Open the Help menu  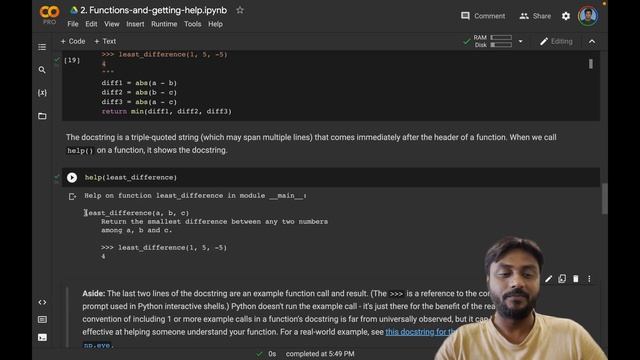(216, 24)
